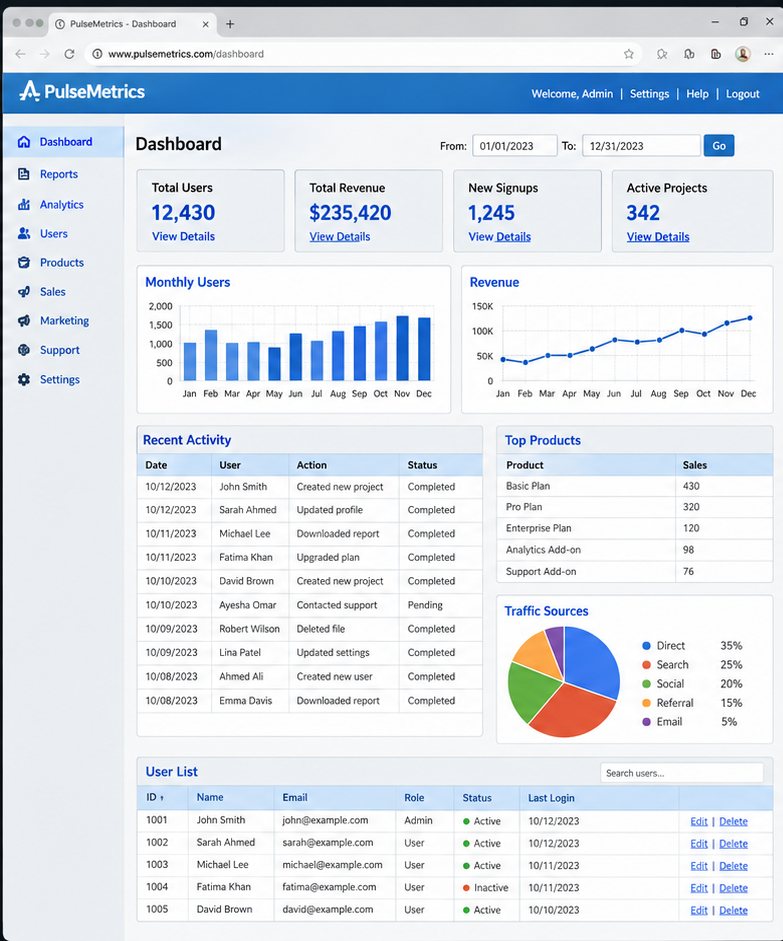Screen dimensions: 783x941
Task: Switch to the PulseMetrics - Dashboard tab
Action: (123, 24)
